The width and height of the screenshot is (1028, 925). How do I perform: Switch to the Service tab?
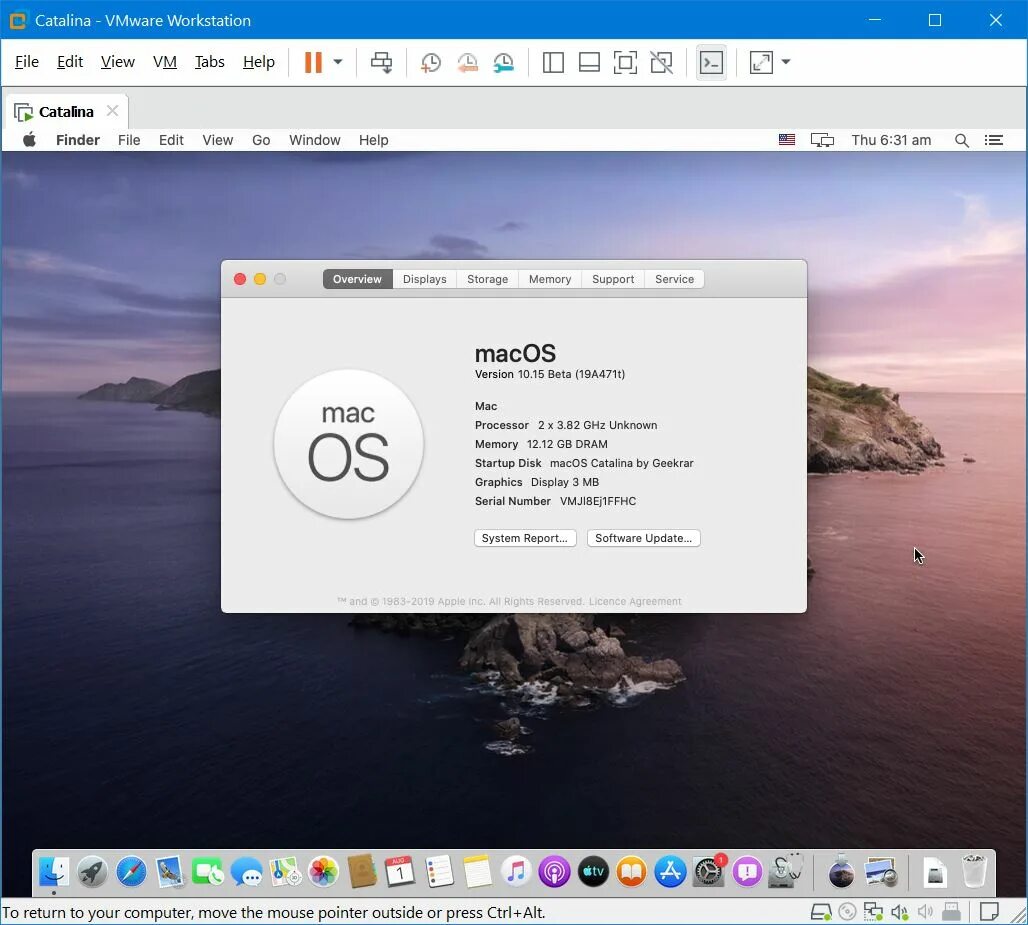675,279
